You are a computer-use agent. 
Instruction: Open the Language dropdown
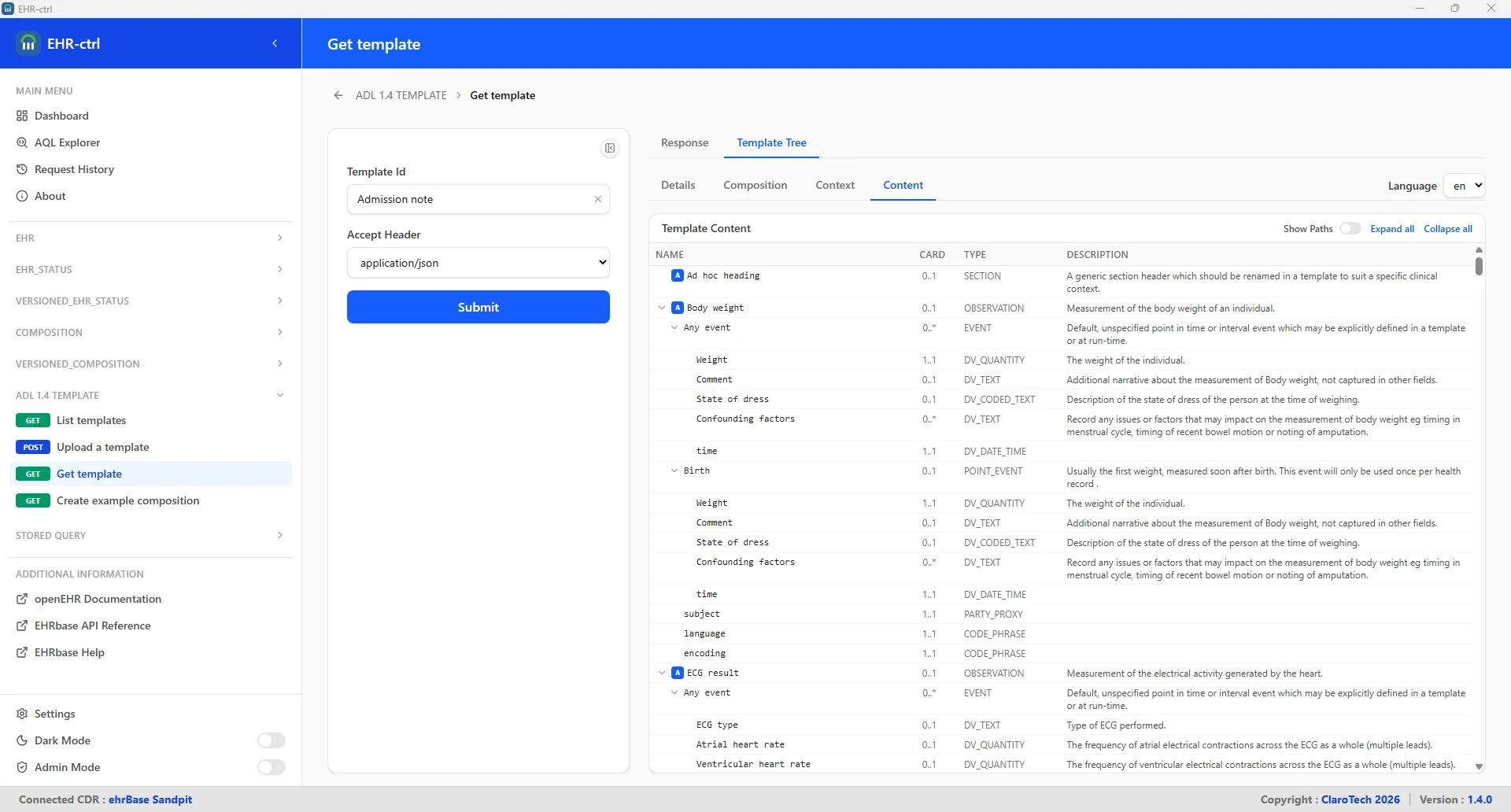1465,186
